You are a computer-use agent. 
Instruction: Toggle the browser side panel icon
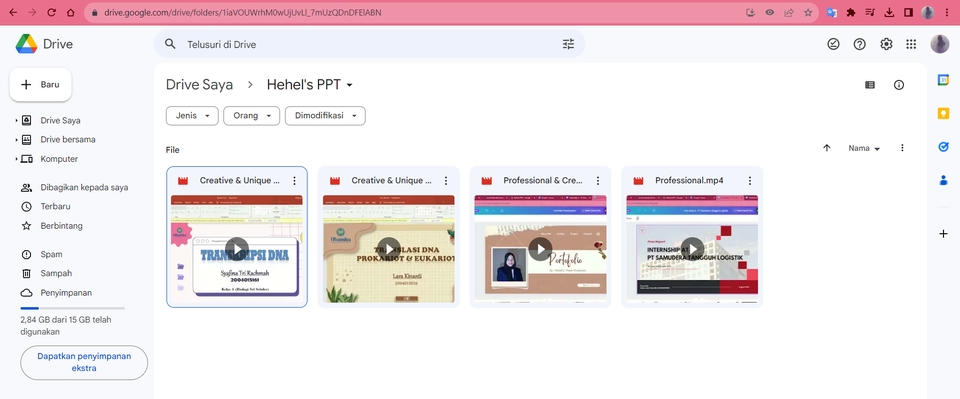pos(909,12)
